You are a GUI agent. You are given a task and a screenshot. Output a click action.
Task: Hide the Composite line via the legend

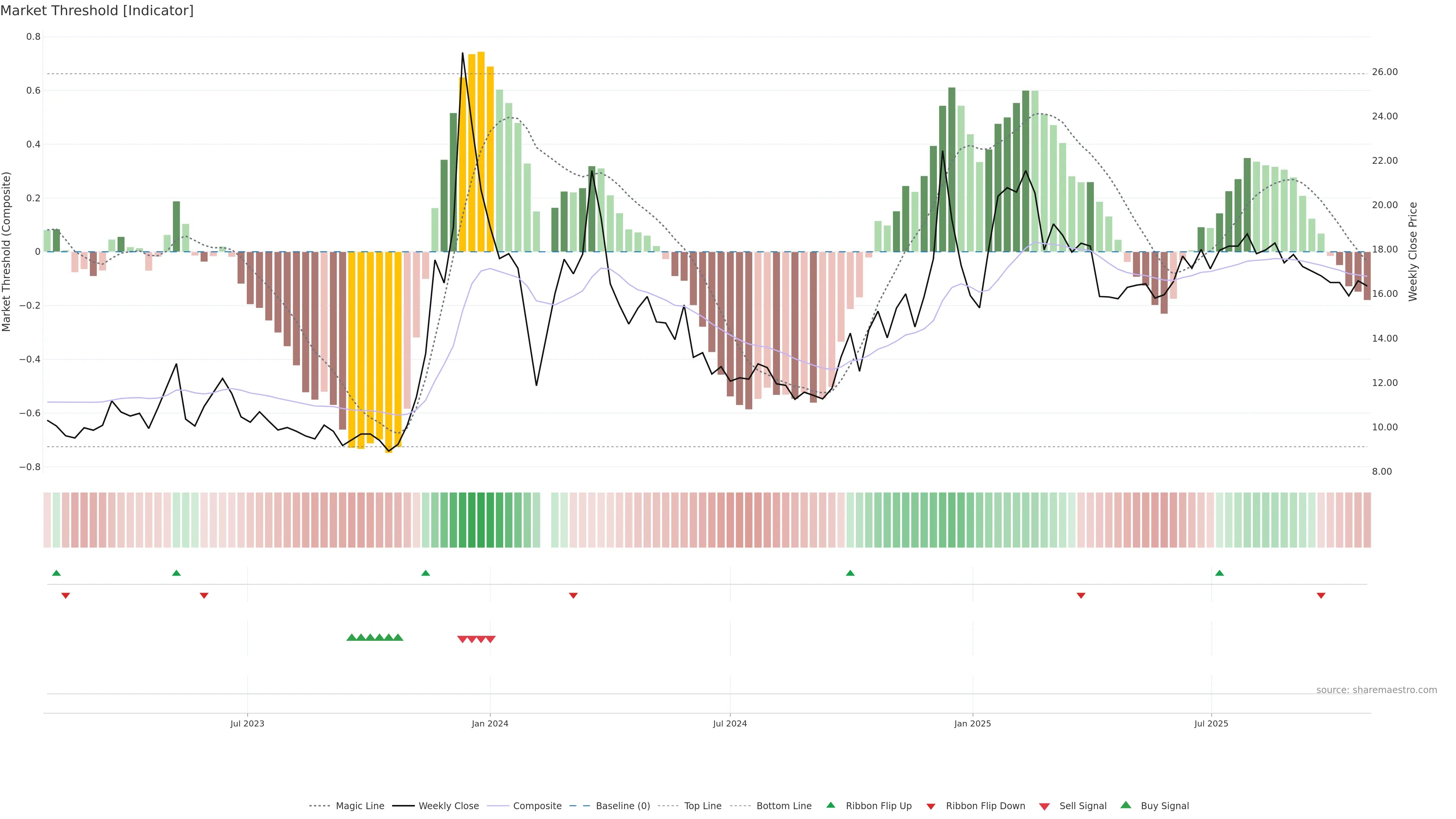(x=537, y=806)
